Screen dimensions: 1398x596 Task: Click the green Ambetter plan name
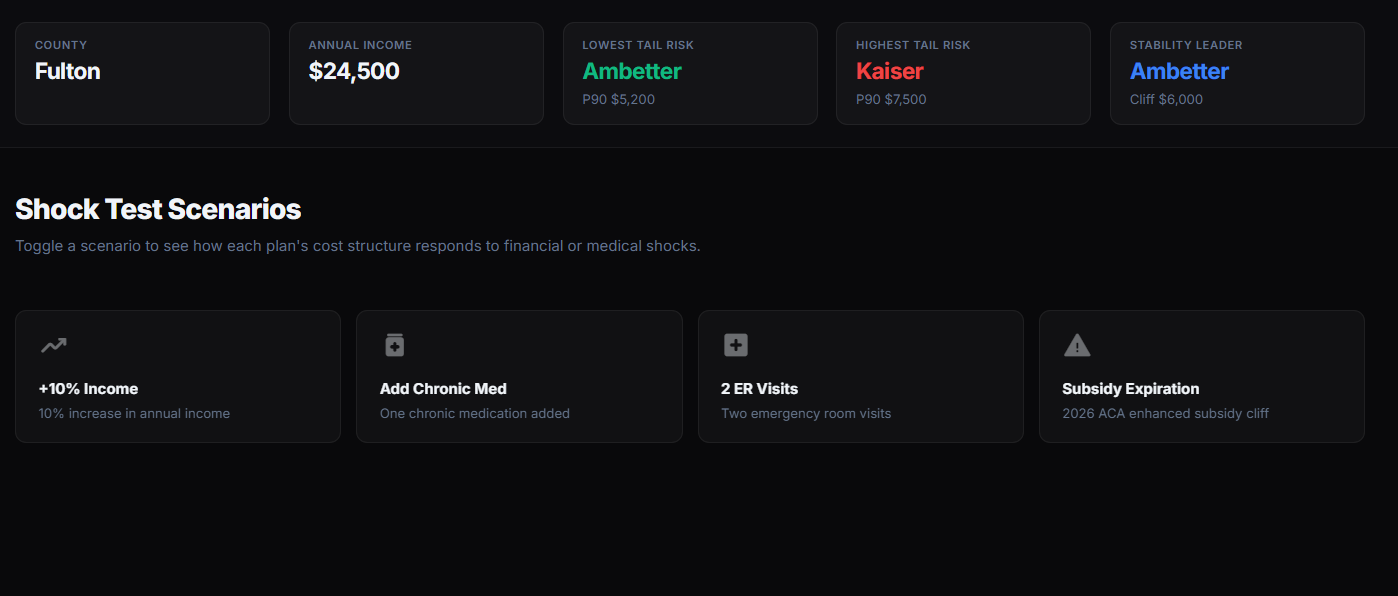pos(632,71)
